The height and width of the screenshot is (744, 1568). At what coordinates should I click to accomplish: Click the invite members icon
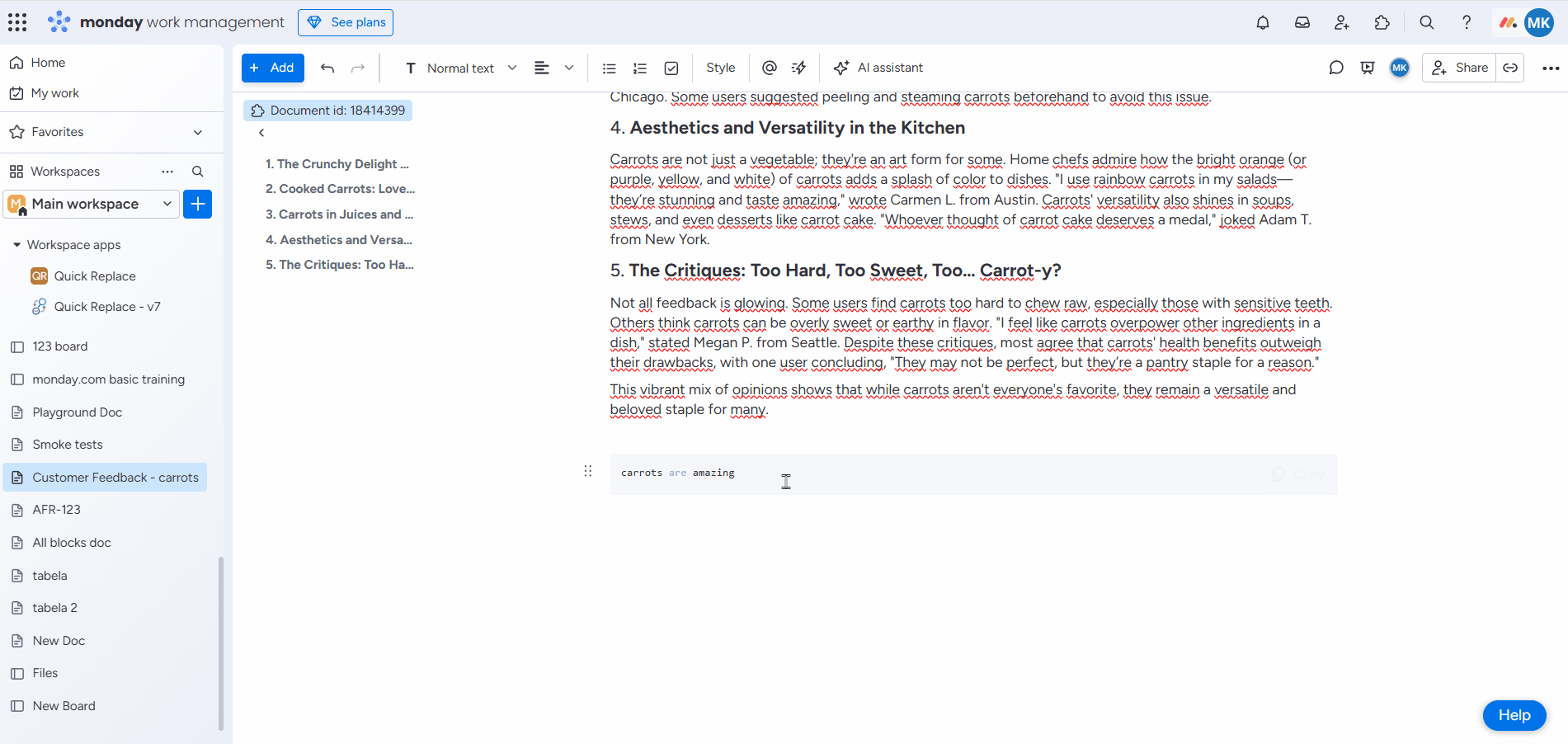[x=1342, y=22]
